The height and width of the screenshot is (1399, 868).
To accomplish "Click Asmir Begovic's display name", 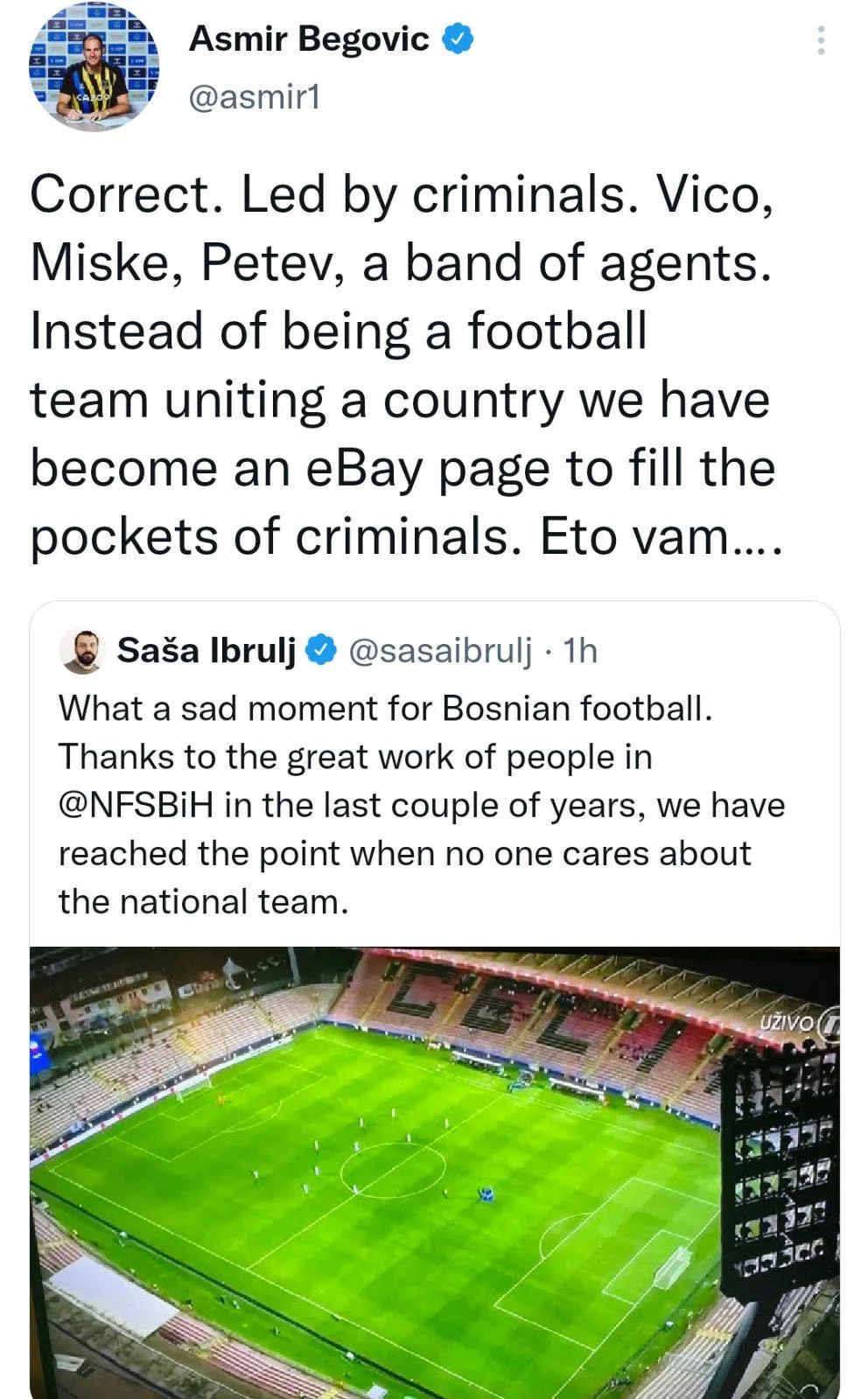I will point(306,38).
